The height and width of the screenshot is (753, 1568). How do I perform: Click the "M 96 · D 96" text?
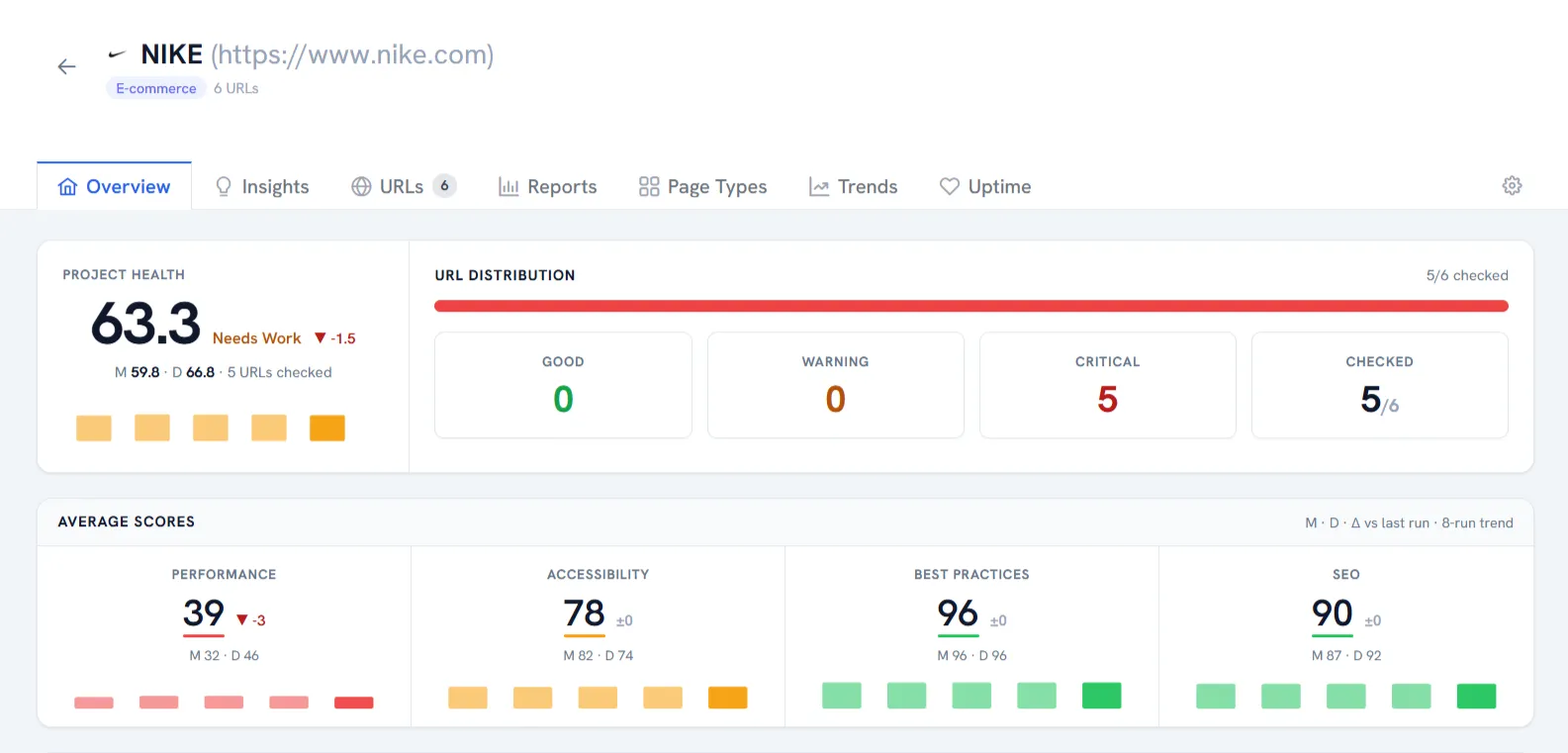pyautogui.click(x=972, y=655)
